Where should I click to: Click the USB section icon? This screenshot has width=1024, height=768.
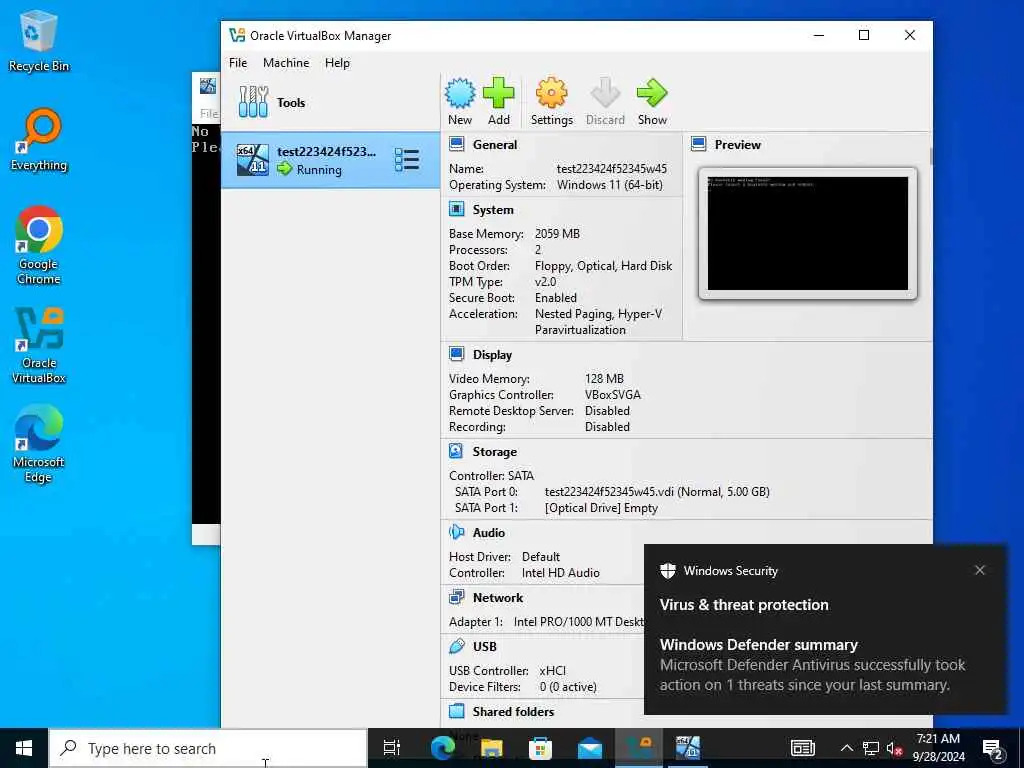(456, 646)
